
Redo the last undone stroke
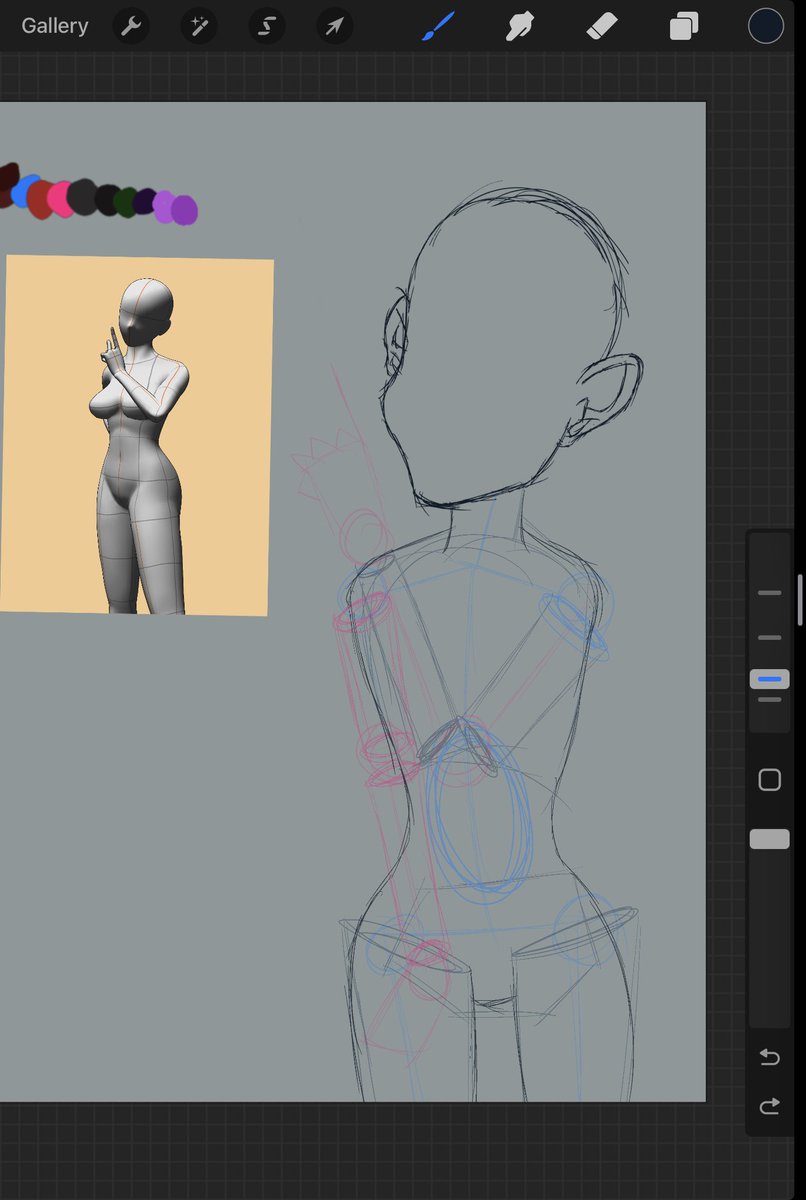pos(770,1106)
